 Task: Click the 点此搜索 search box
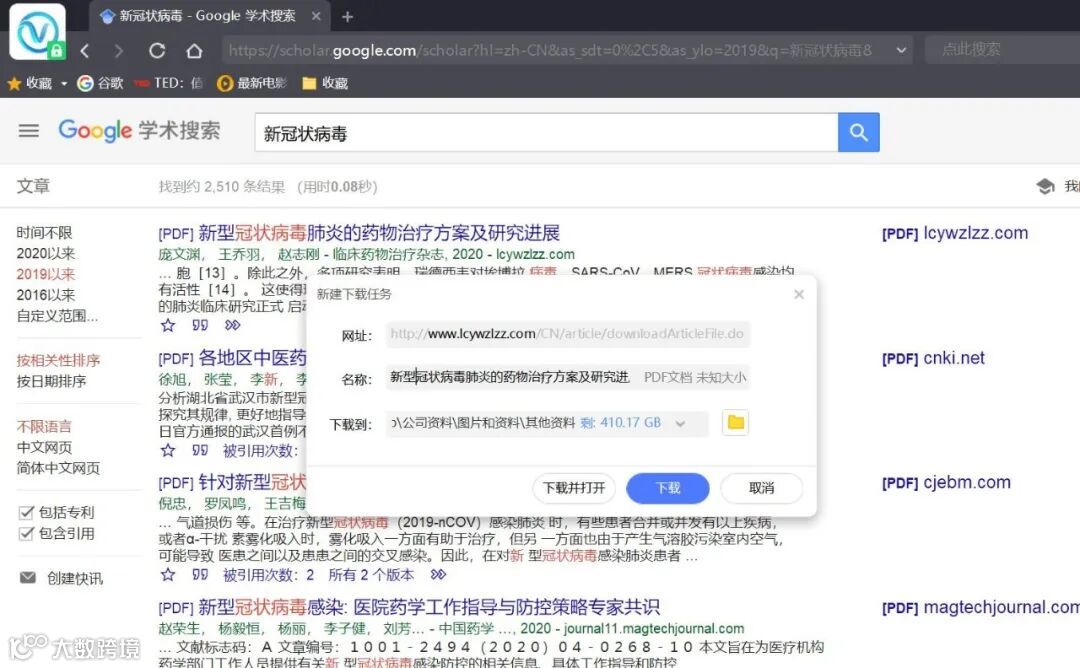pos(1002,50)
